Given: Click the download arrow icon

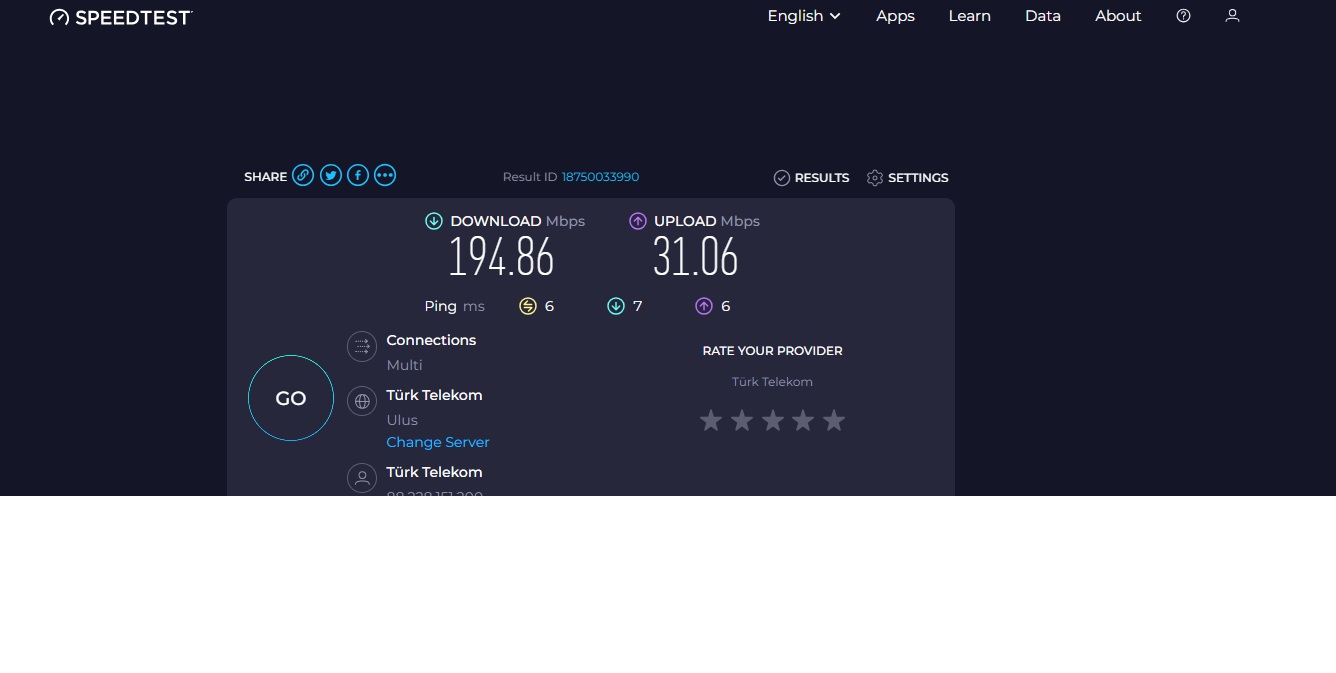Looking at the screenshot, I should click(434, 221).
